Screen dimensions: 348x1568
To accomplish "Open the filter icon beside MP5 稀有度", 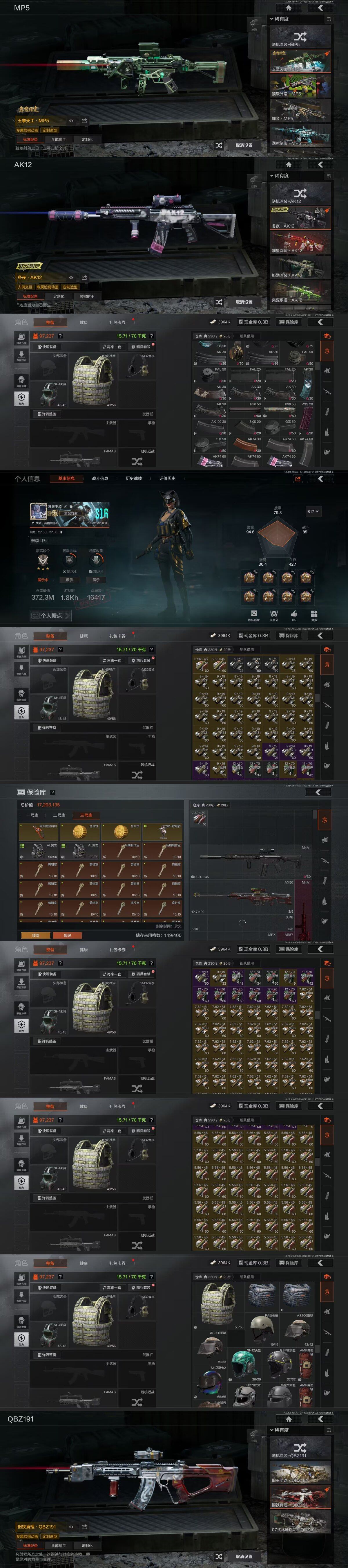I will click(x=329, y=19).
